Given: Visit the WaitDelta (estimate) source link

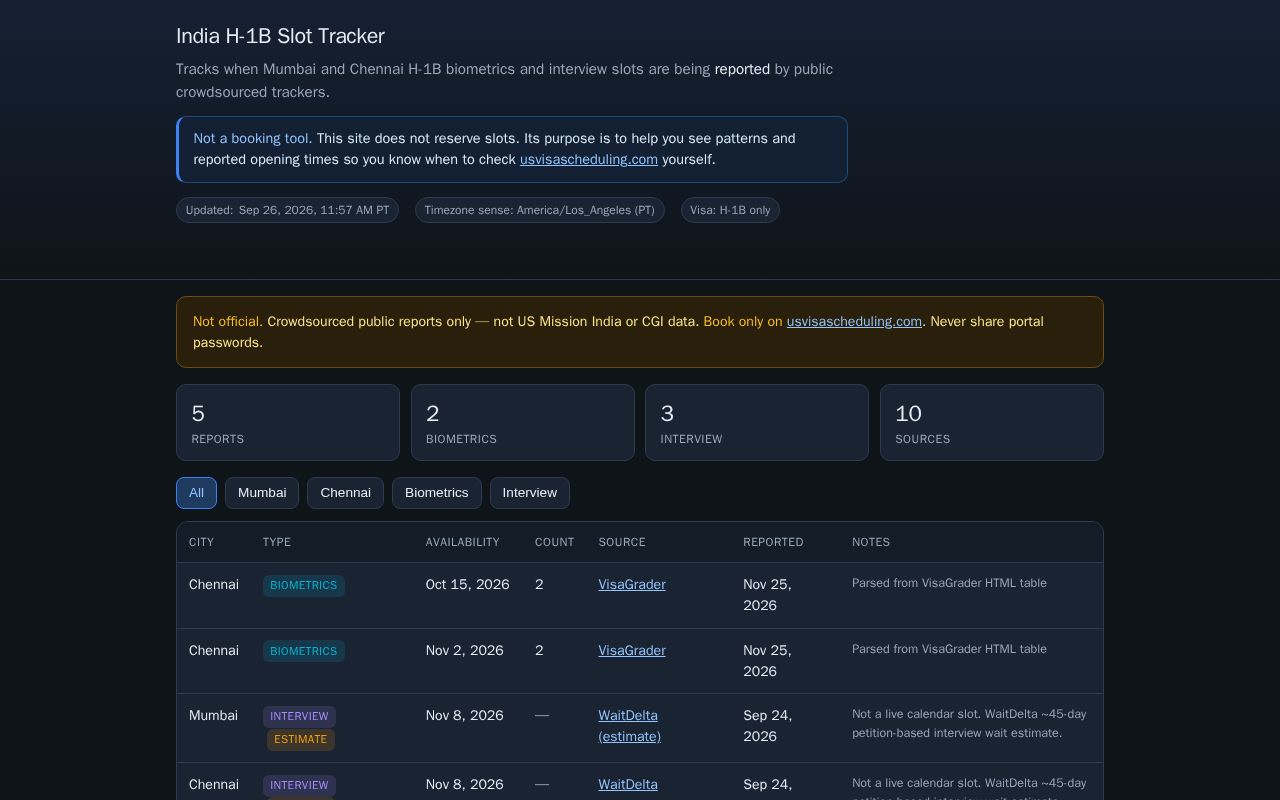Looking at the screenshot, I should (630, 726).
